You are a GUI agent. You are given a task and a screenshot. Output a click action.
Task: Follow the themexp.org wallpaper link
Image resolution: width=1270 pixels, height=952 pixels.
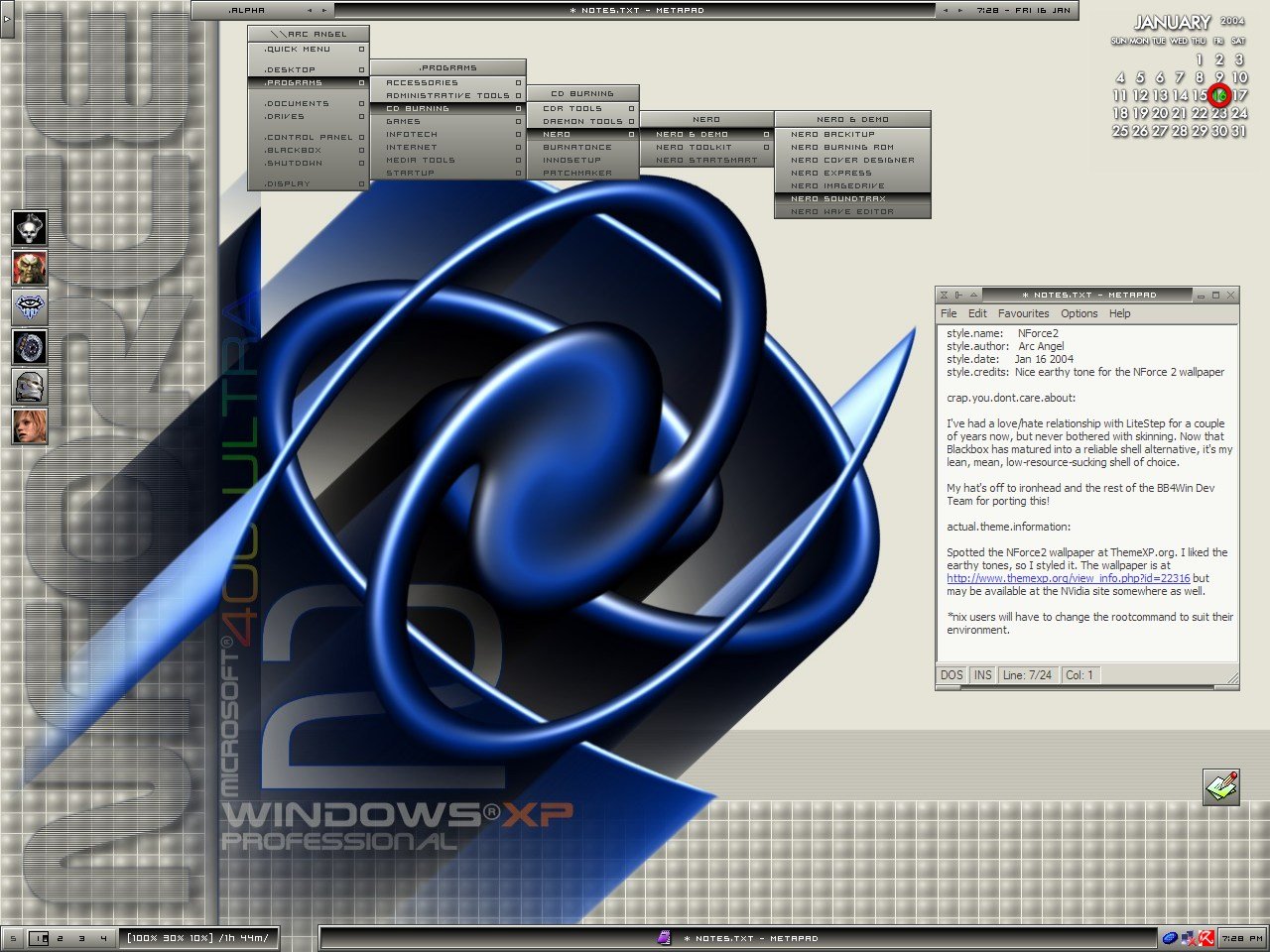pos(1069,578)
